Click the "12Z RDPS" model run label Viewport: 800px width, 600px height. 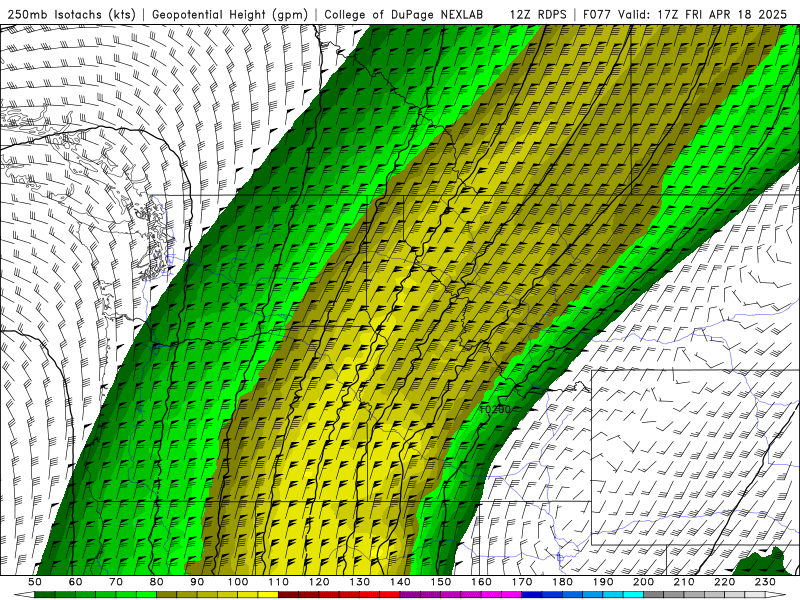point(538,14)
